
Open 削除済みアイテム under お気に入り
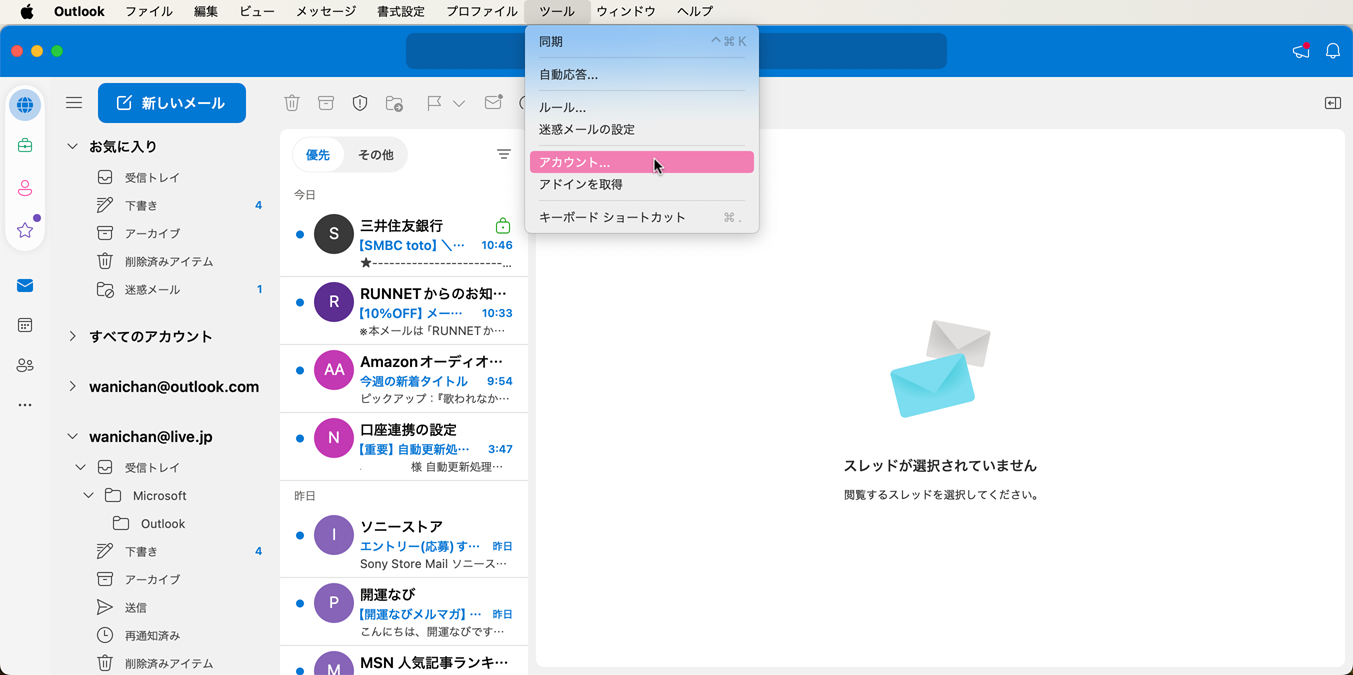[x=167, y=261]
